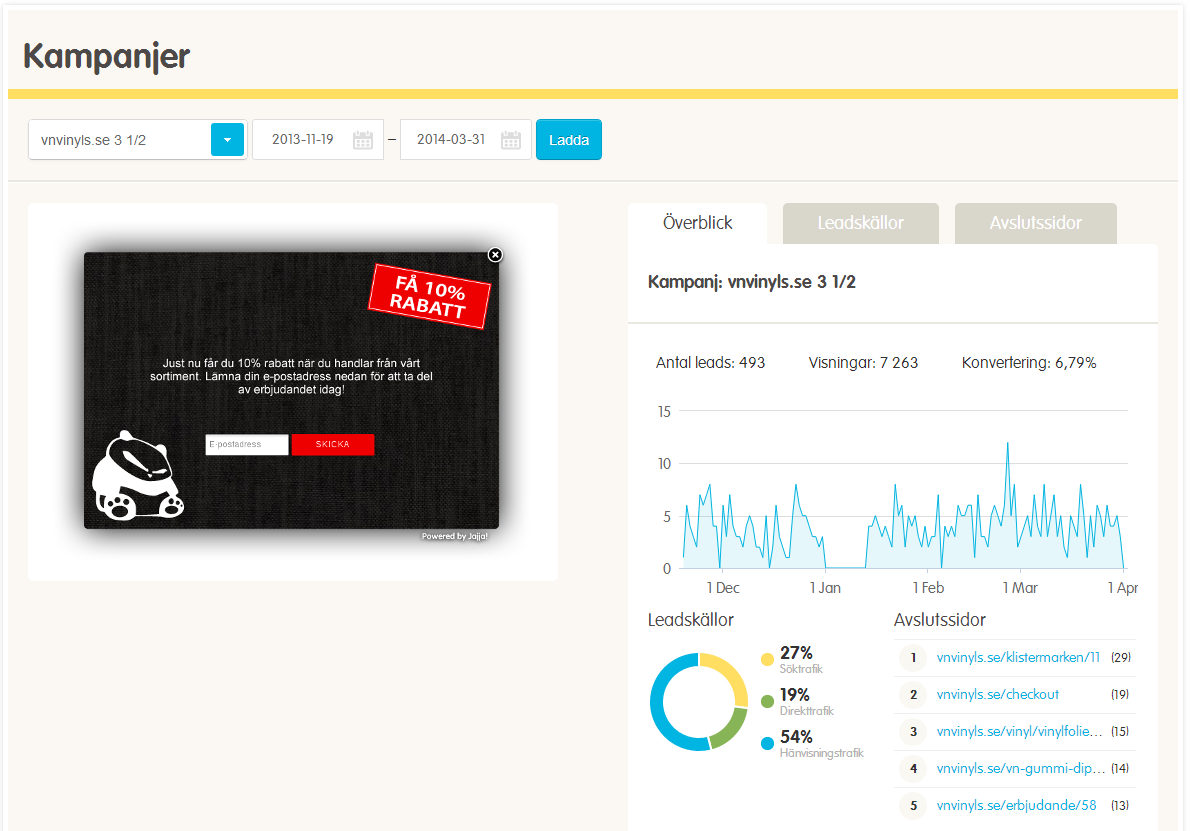Click the rank number 4 circle
This screenshot has width=1190, height=831.
[913, 770]
